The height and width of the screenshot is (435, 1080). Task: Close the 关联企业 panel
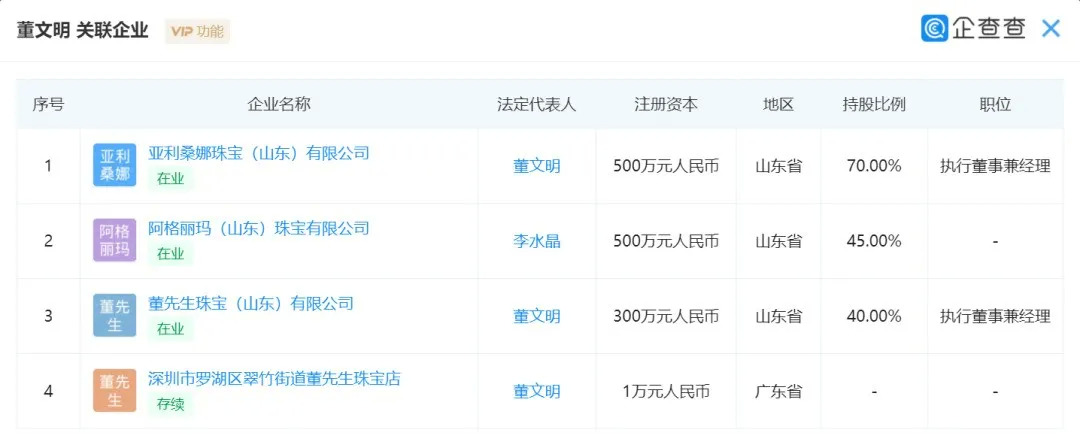point(1051,29)
